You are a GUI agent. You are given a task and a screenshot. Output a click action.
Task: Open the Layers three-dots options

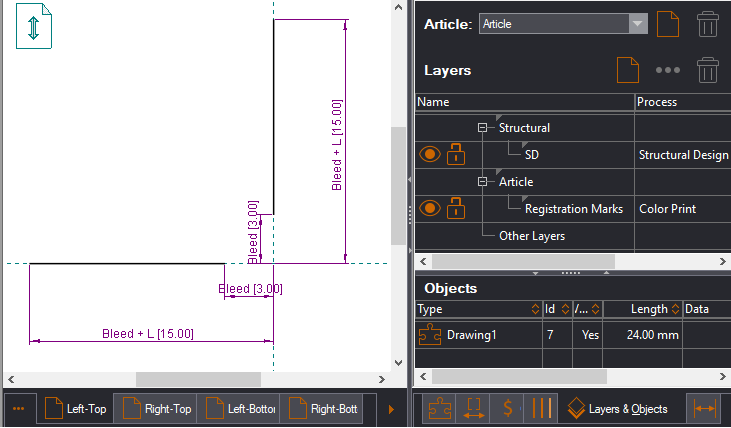[668, 71]
